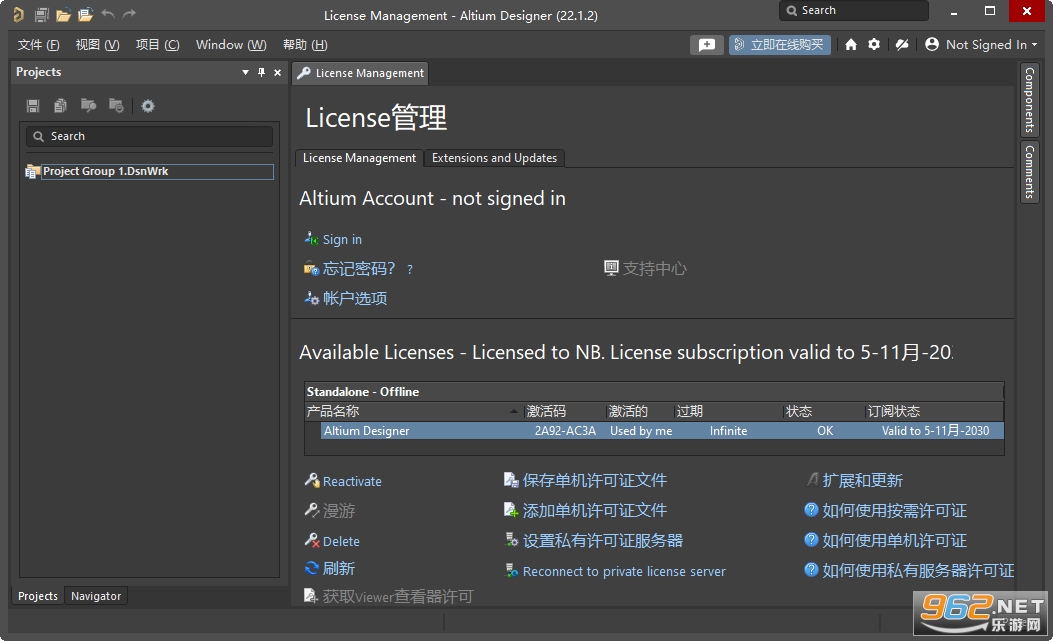Go to Home page icon
This screenshot has height=641, width=1053.
click(x=851, y=44)
